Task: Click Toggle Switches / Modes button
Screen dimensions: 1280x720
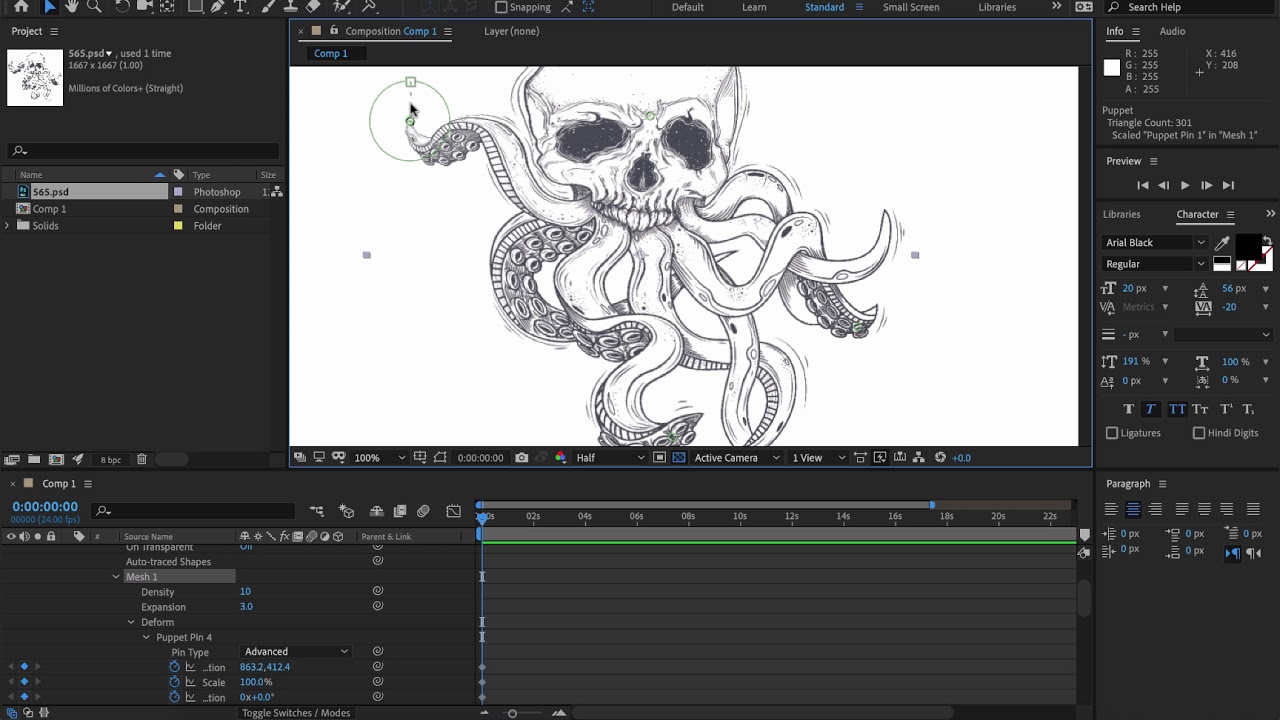Action: point(296,713)
